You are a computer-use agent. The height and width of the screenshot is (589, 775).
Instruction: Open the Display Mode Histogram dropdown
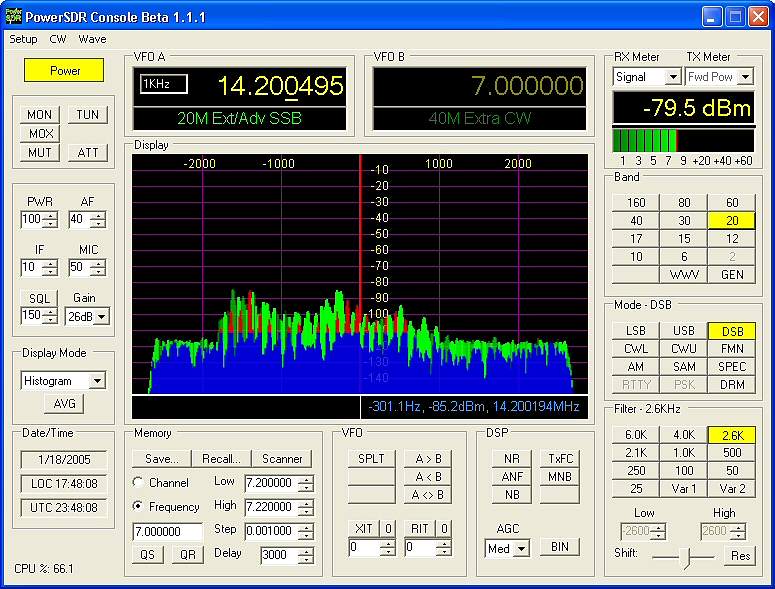(97, 381)
